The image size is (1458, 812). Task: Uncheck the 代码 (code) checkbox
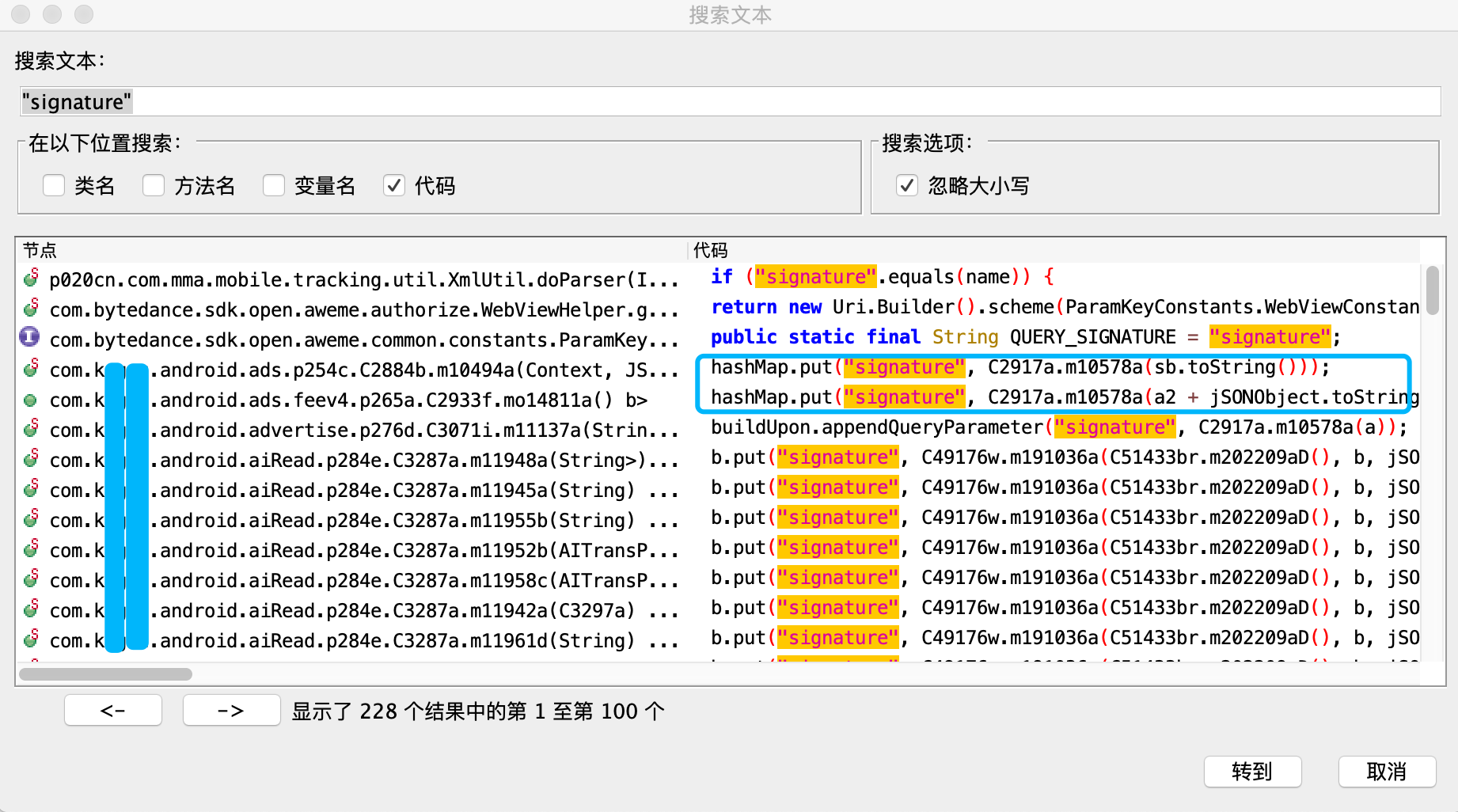click(394, 185)
